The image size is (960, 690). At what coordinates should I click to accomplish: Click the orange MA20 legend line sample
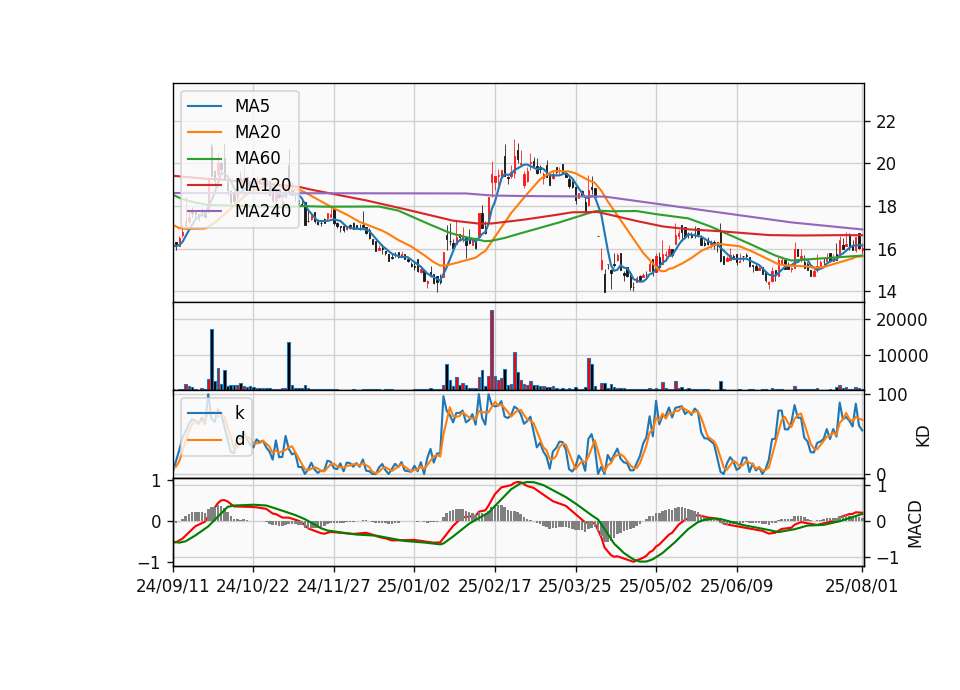(x=204, y=132)
